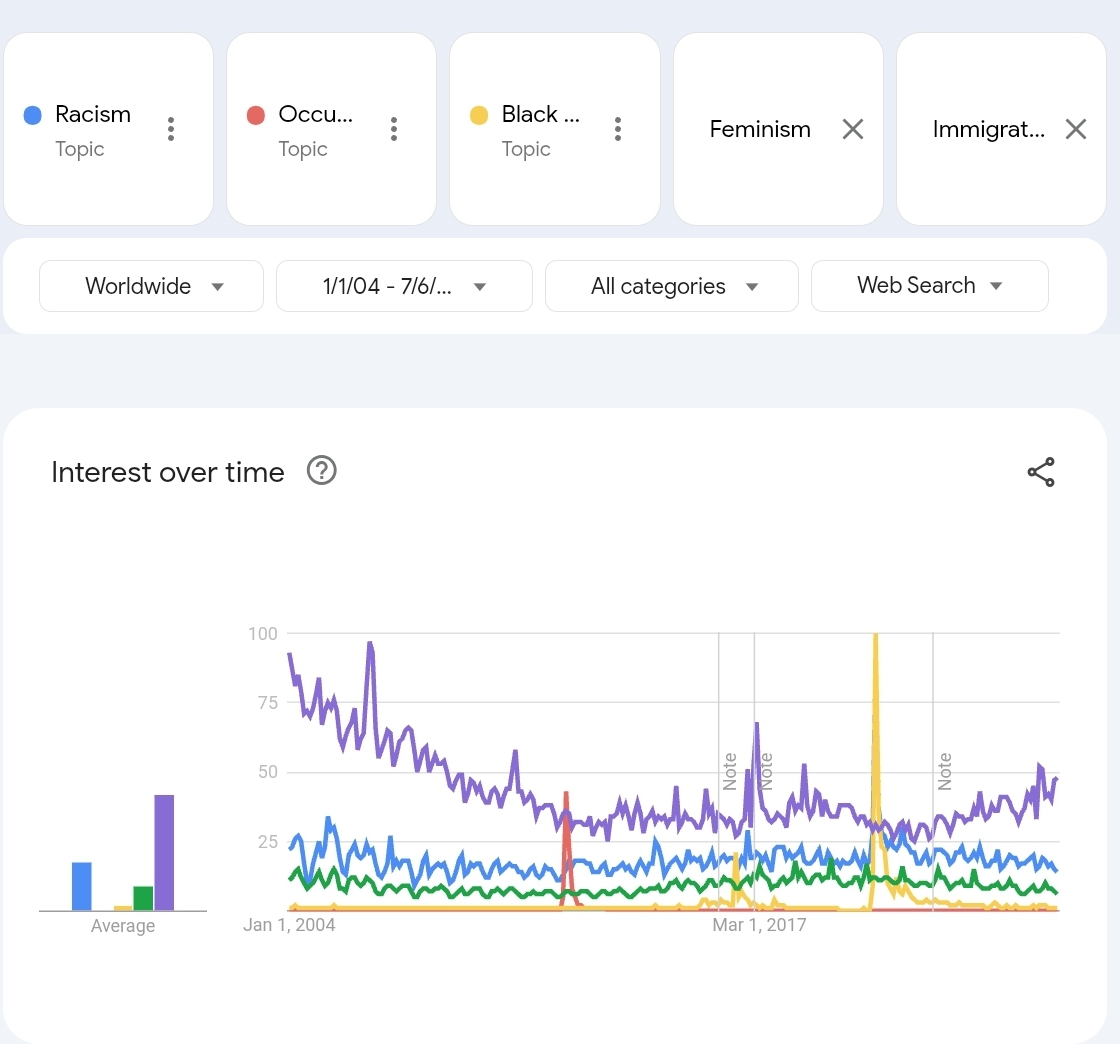The height and width of the screenshot is (1044, 1120).
Task: Click the blue average bar
Action: click(x=81, y=886)
